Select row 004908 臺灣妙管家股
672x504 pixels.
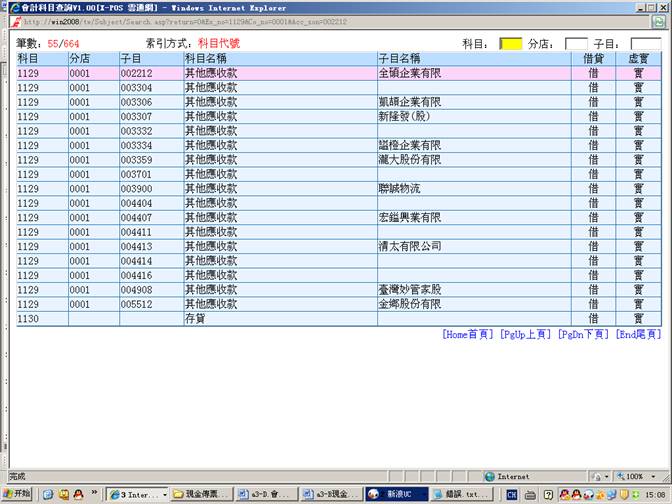[x=300, y=290]
